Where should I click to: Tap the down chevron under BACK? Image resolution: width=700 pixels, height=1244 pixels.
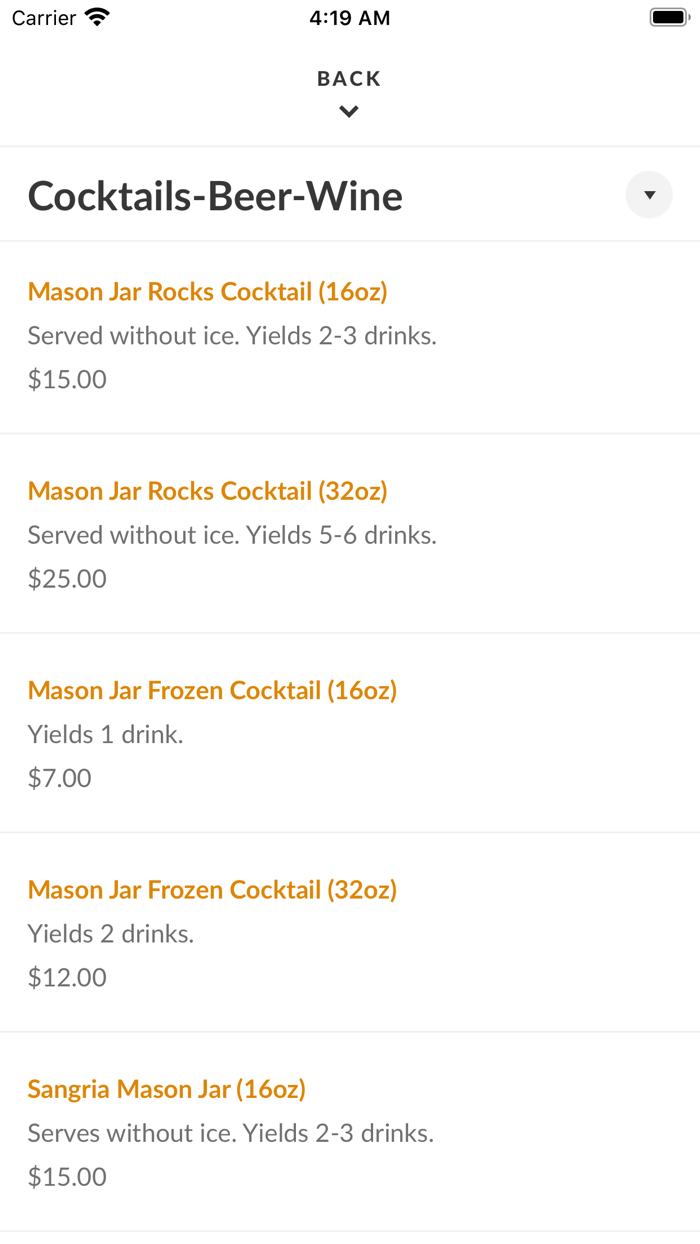coord(349,112)
